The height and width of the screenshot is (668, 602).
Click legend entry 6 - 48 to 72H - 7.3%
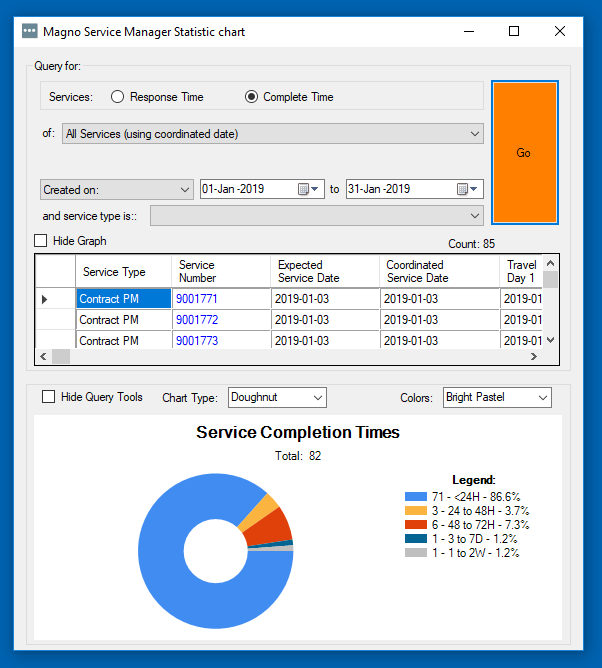coord(480,524)
